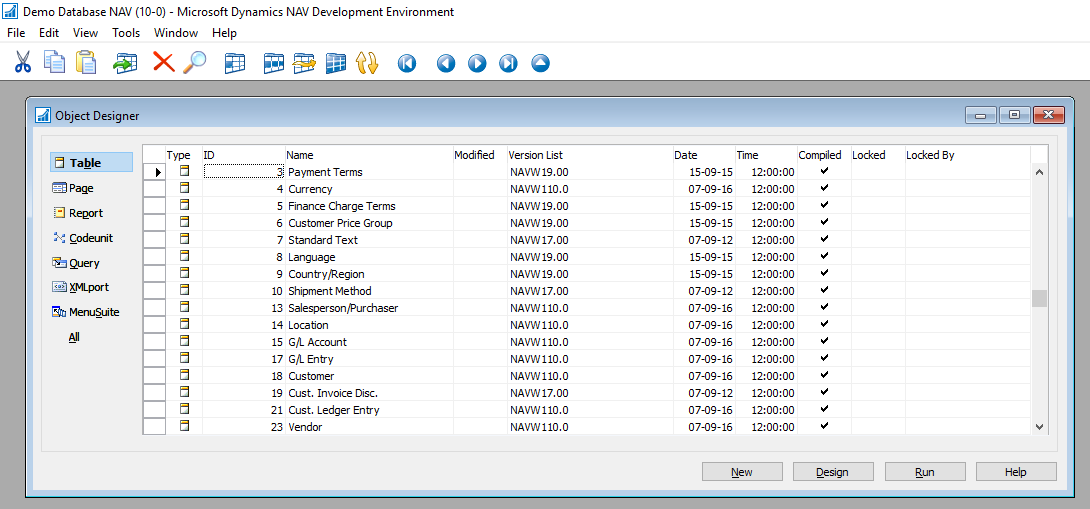Click the table icon in Customer row

pyautogui.click(x=184, y=375)
